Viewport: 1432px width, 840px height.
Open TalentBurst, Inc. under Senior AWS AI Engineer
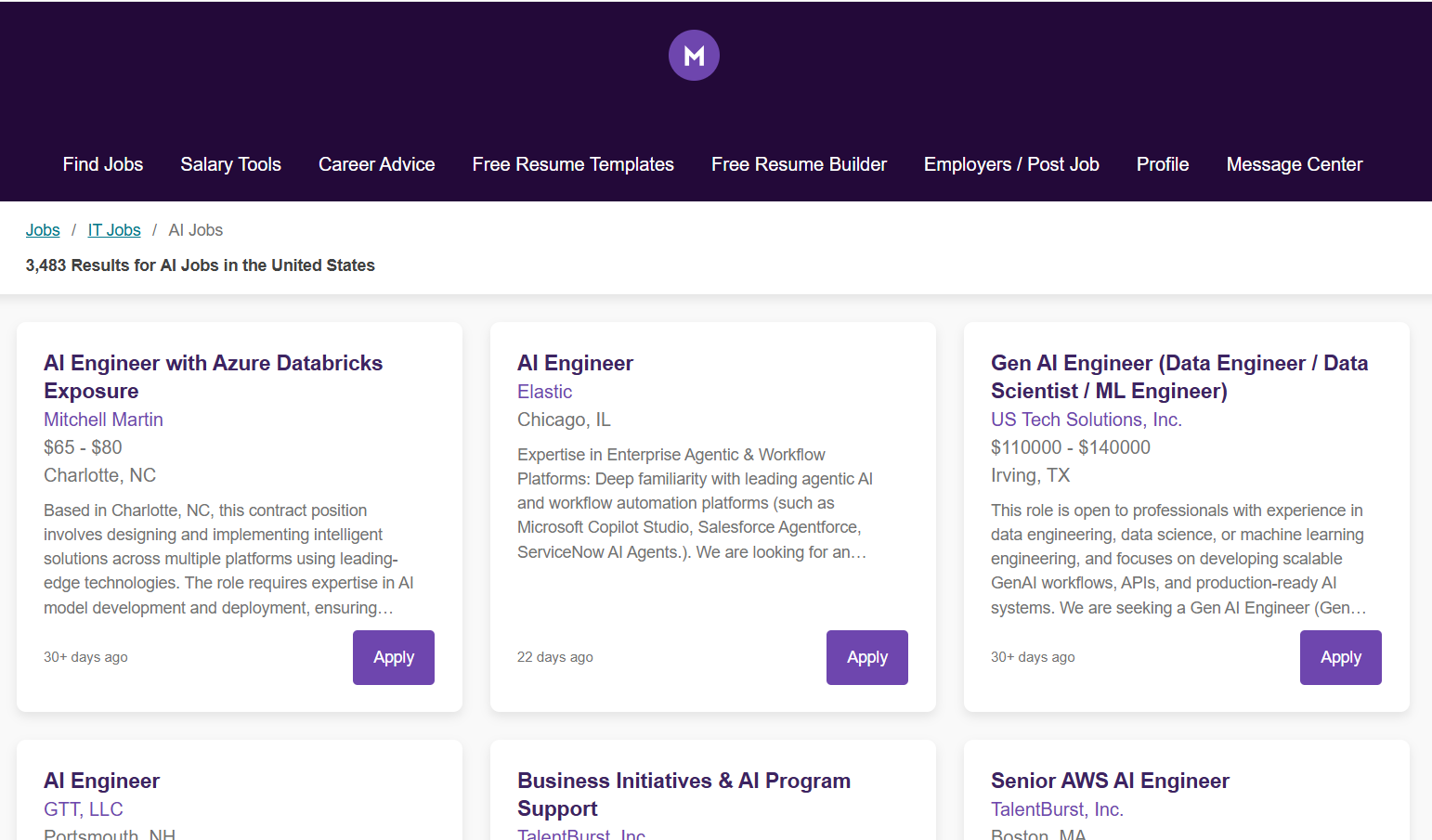(1057, 808)
